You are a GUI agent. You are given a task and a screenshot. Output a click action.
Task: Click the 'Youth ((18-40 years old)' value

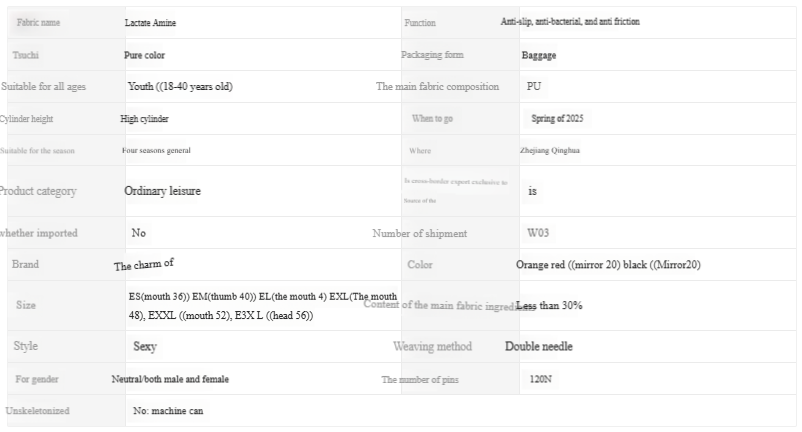click(x=180, y=87)
